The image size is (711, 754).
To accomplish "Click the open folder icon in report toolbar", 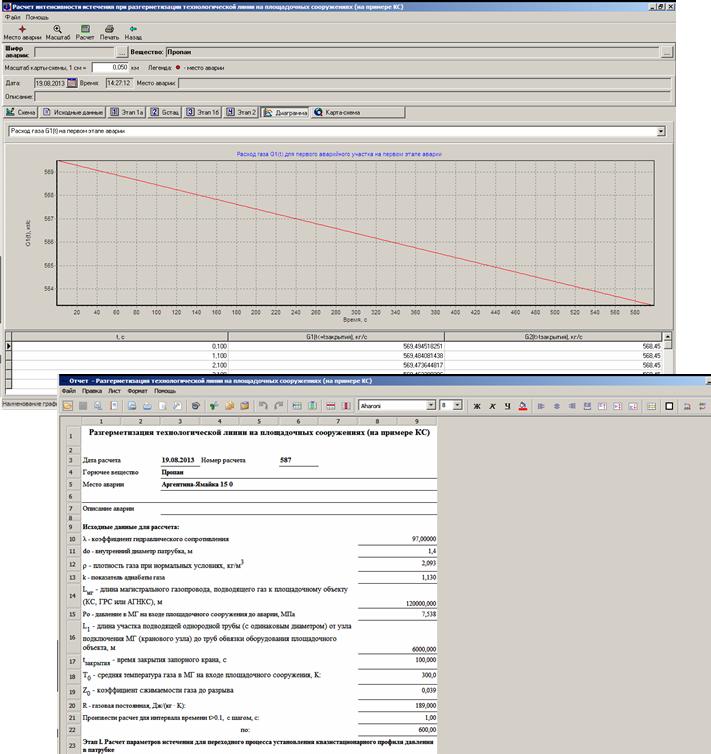I will pyautogui.click(x=68, y=406).
